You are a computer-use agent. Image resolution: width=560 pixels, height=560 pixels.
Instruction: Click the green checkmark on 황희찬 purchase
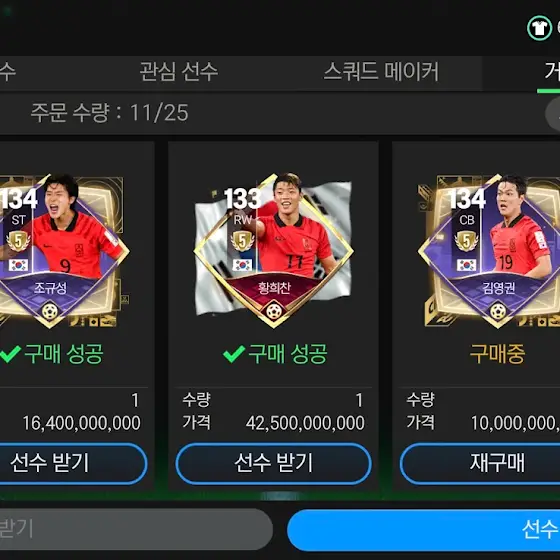(x=234, y=354)
